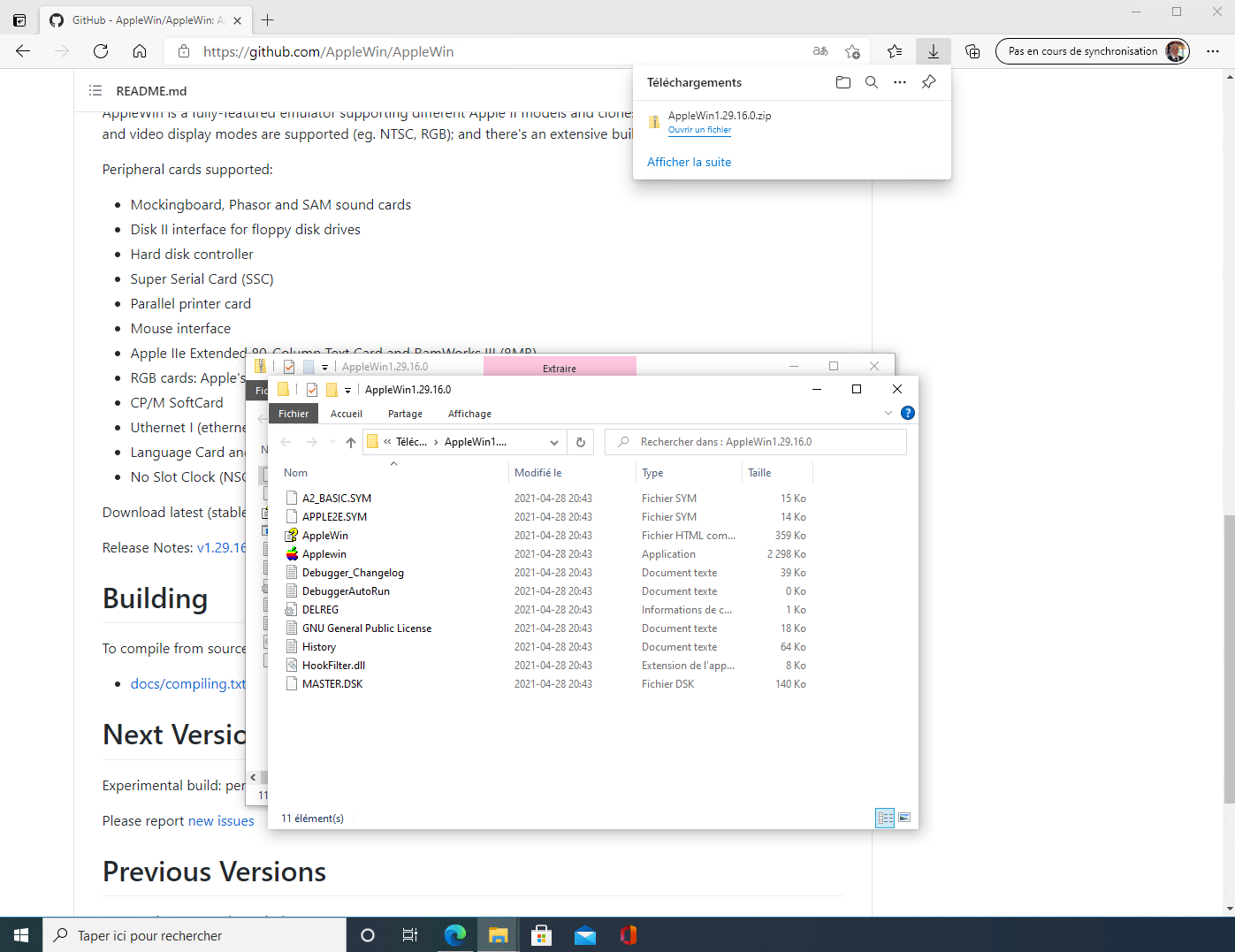Pin the Téléchargements panel
The width and height of the screenshot is (1235, 952).
[x=928, y=82]
